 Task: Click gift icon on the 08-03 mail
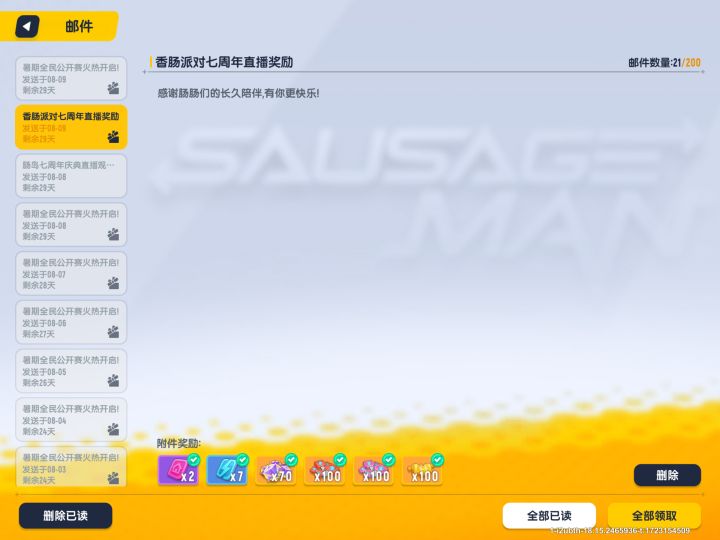113,478
